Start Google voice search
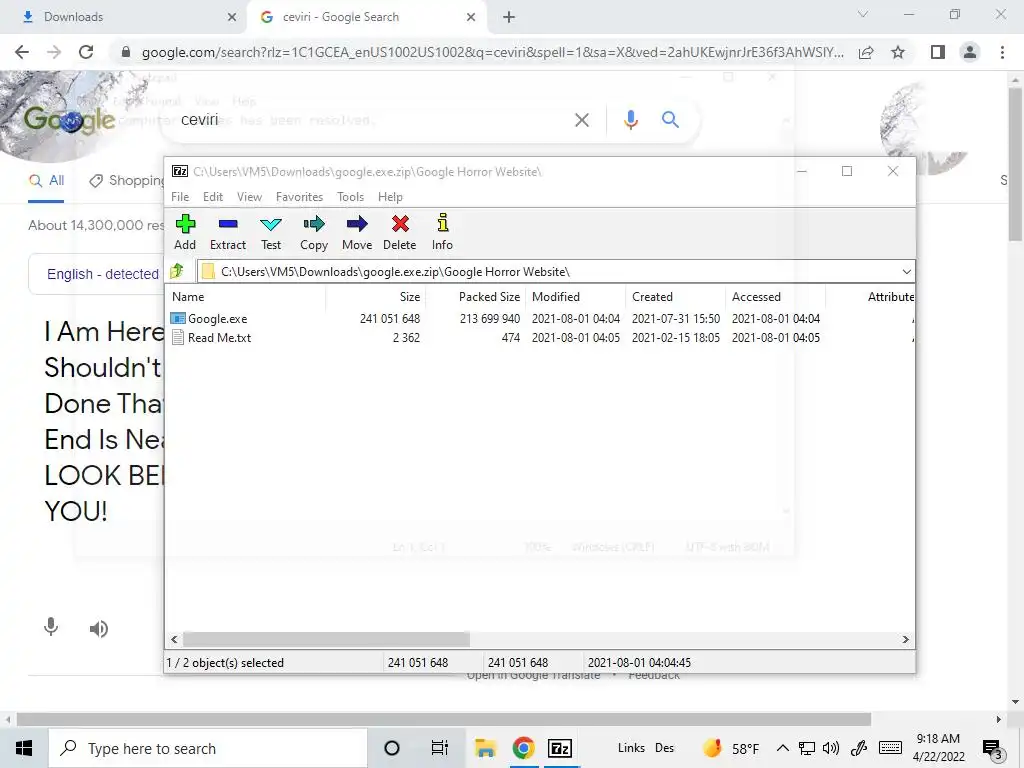 pyautogui.click(x=630, y=120)
